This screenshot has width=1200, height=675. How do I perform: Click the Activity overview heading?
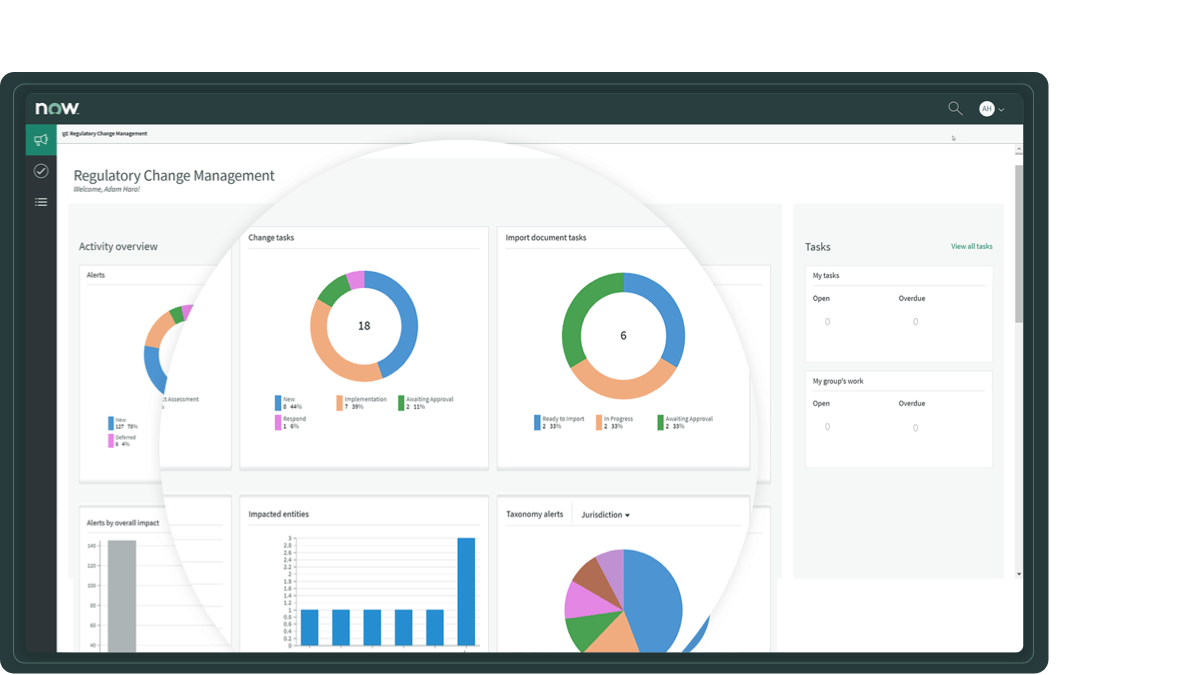(x=118, y=247)
